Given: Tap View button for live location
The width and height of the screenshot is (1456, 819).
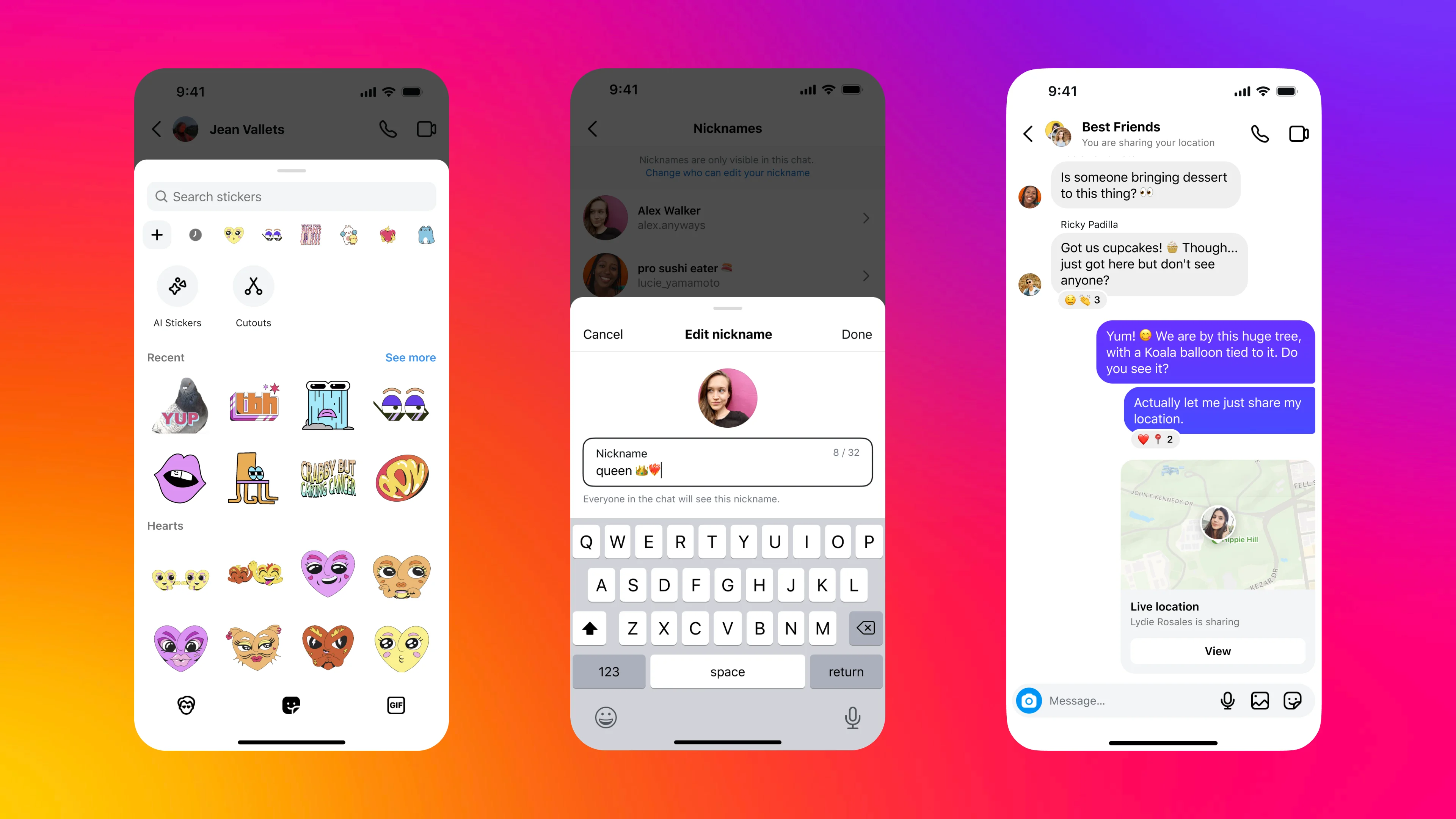Looking at the screenshot, I should (1217, 651).
